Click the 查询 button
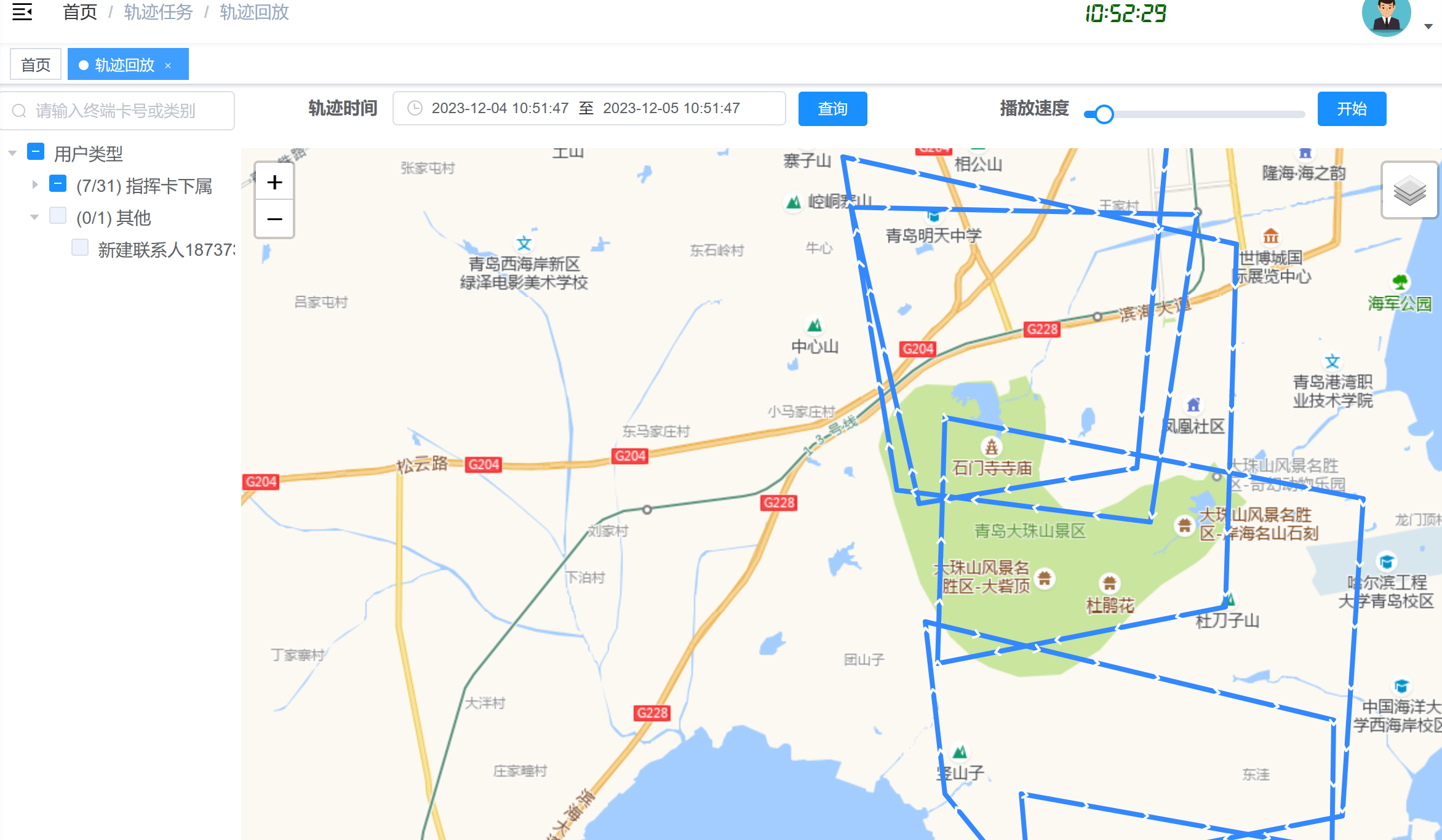Image resolution: width=1442 pixels, height=840 pixels. pyautogui.click(x=832, y=109)
